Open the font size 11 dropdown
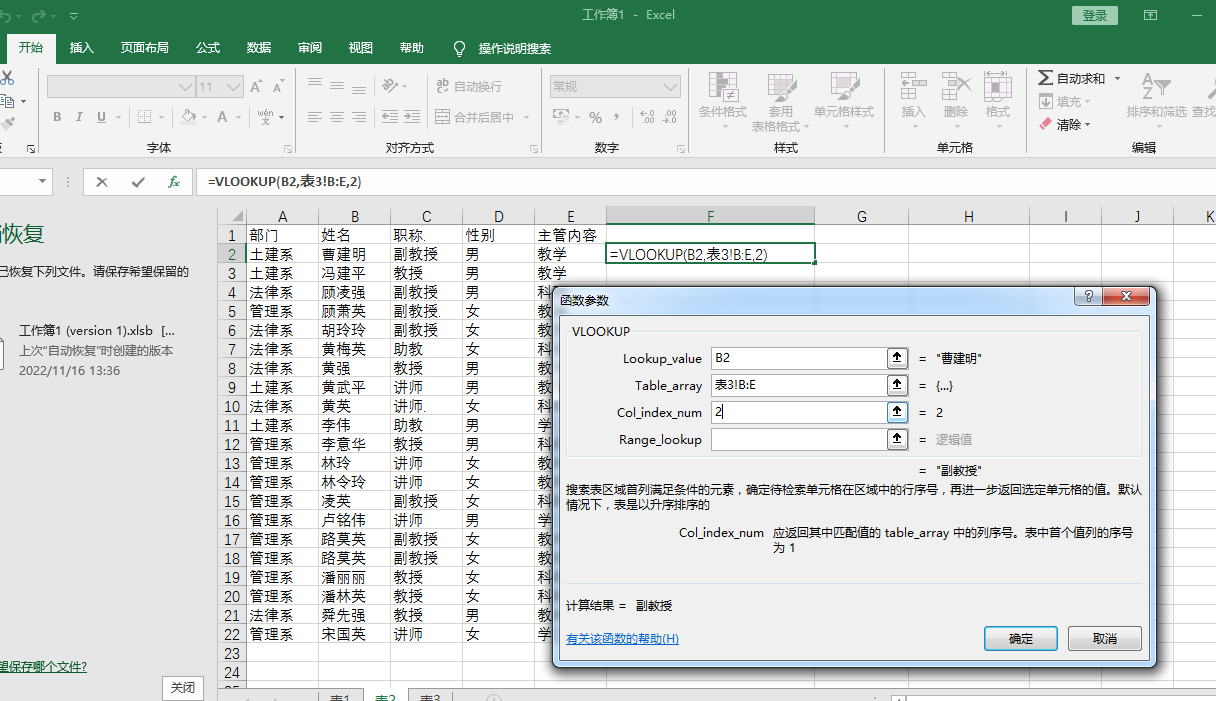Viewport: 1216px width, 701px height. pyautogui.click(x=235, y=87)
